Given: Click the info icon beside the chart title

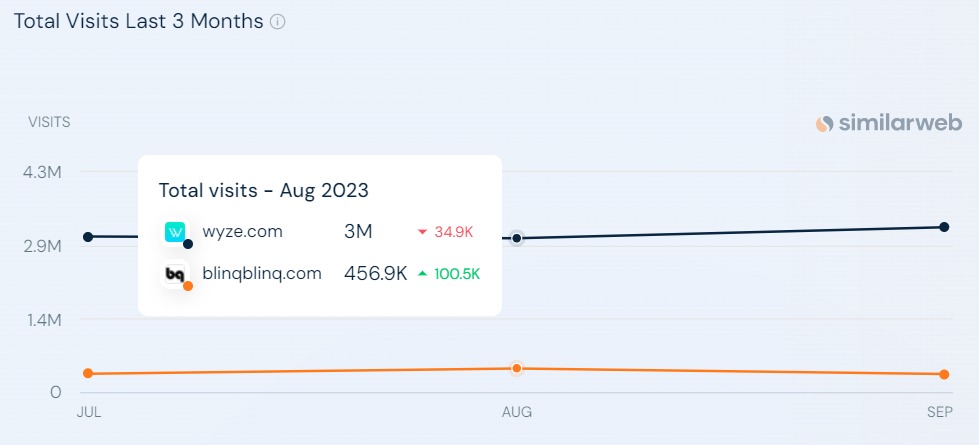Looking at the screenshot, I should (x=278, y=22).
